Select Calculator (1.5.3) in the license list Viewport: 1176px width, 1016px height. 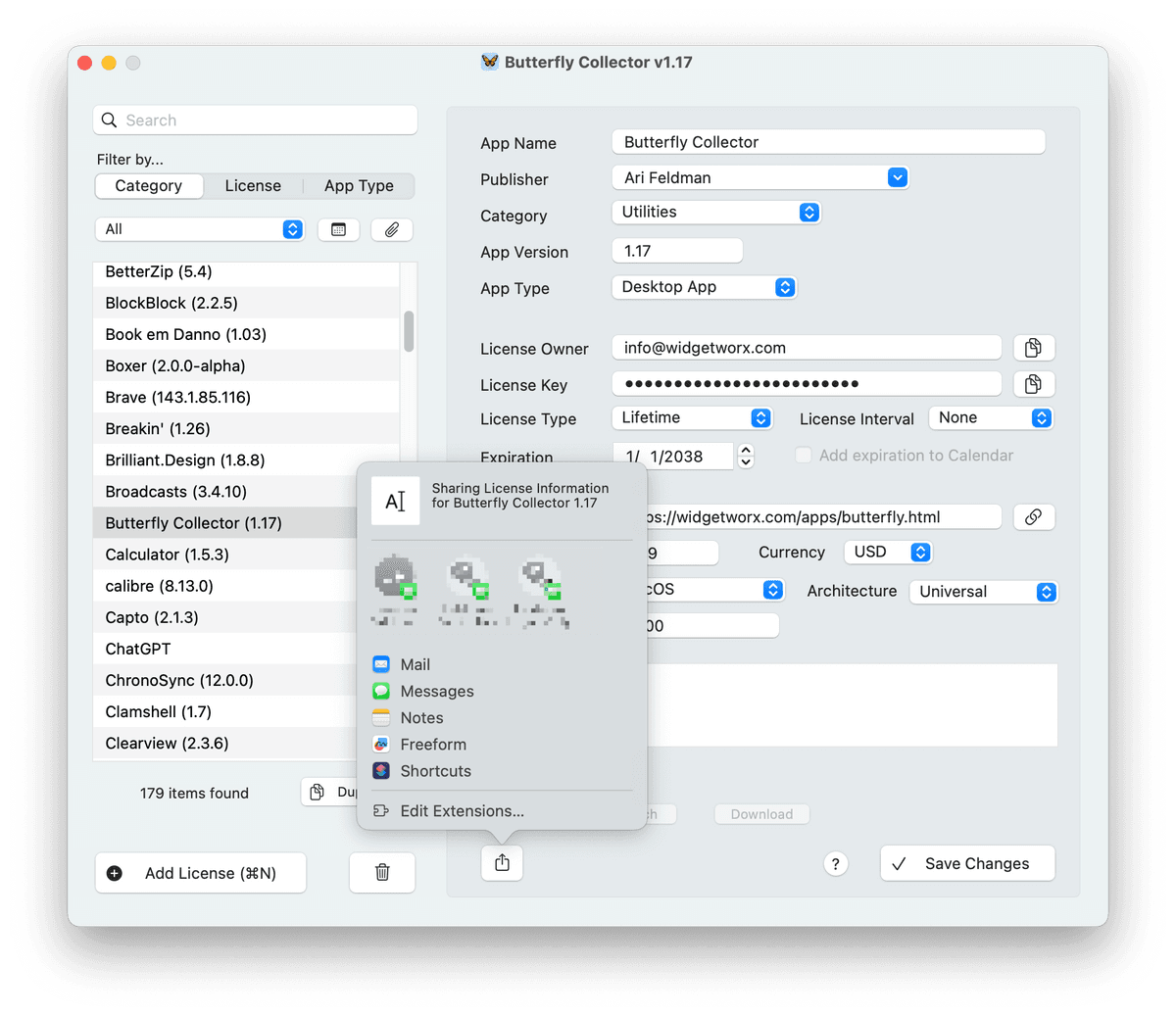(168, 555)
